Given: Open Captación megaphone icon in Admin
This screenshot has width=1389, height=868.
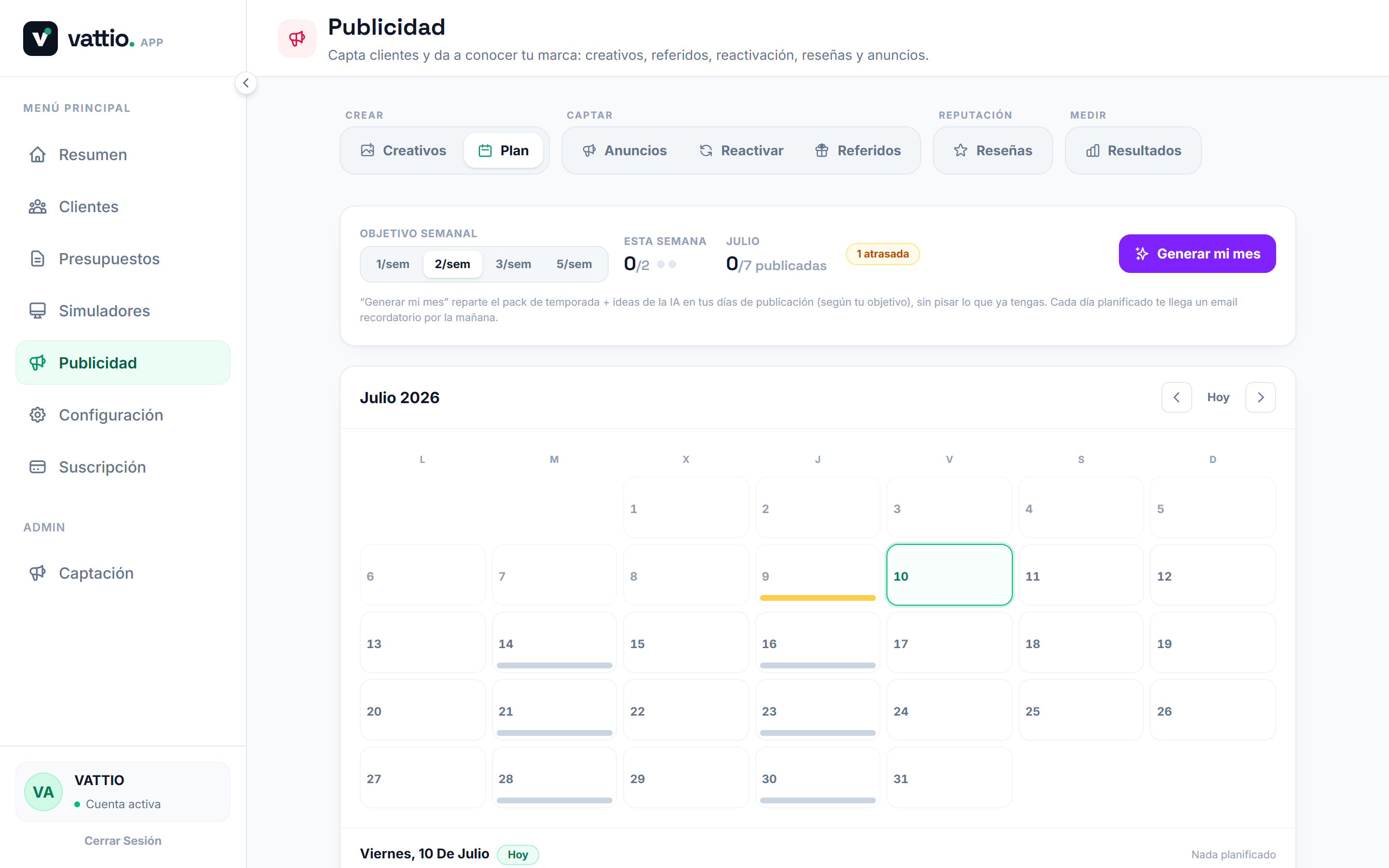Looking at the screenshot, I should [37, 573].
